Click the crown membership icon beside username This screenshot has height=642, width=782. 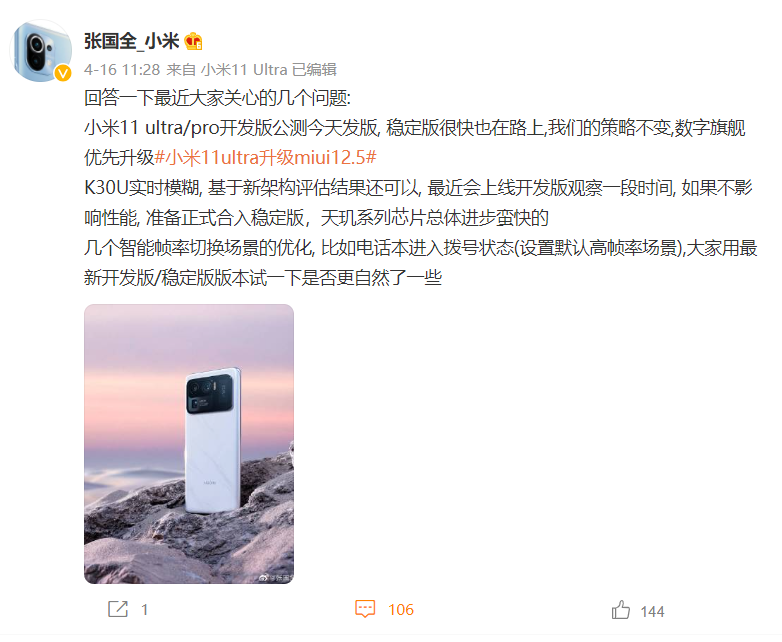click(194, 41)
